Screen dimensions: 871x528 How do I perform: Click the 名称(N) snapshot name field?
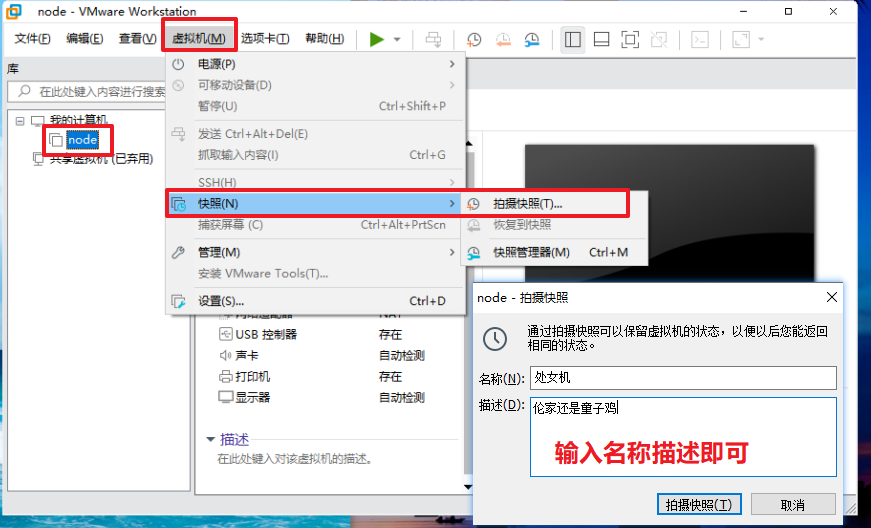683,378
